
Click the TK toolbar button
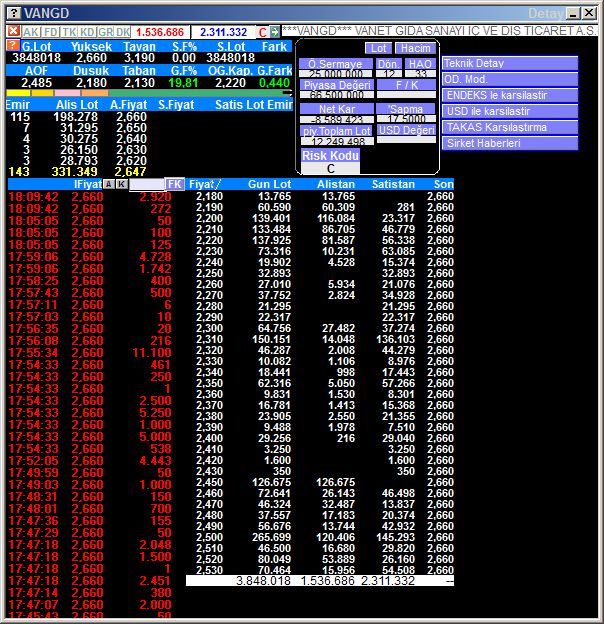[x=69, y=32]
